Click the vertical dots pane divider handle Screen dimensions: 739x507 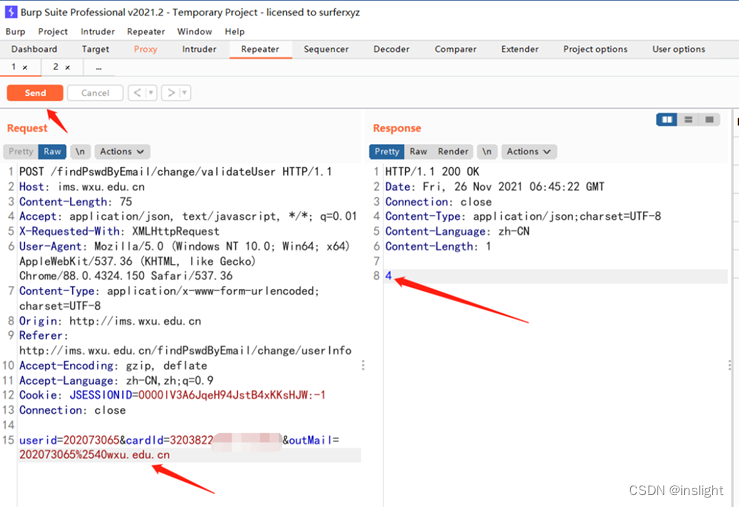pyautogui.click(x=363, y=365)
